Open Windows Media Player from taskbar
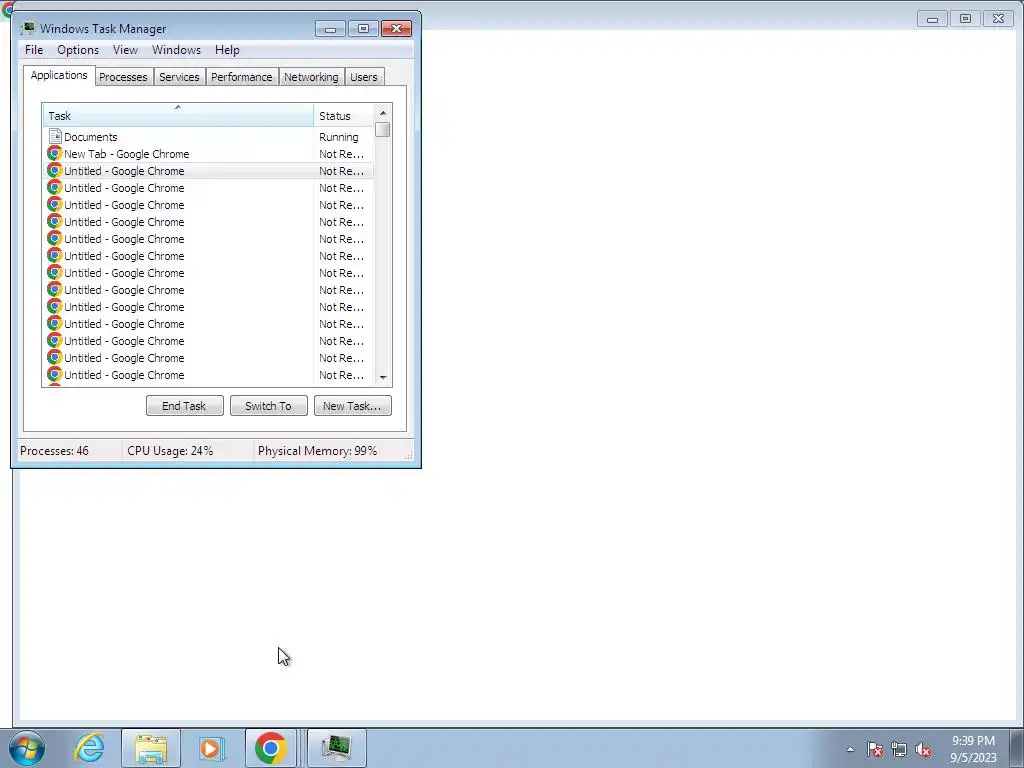This screenshot has height=768, width=1024. (x=212, y=748)
